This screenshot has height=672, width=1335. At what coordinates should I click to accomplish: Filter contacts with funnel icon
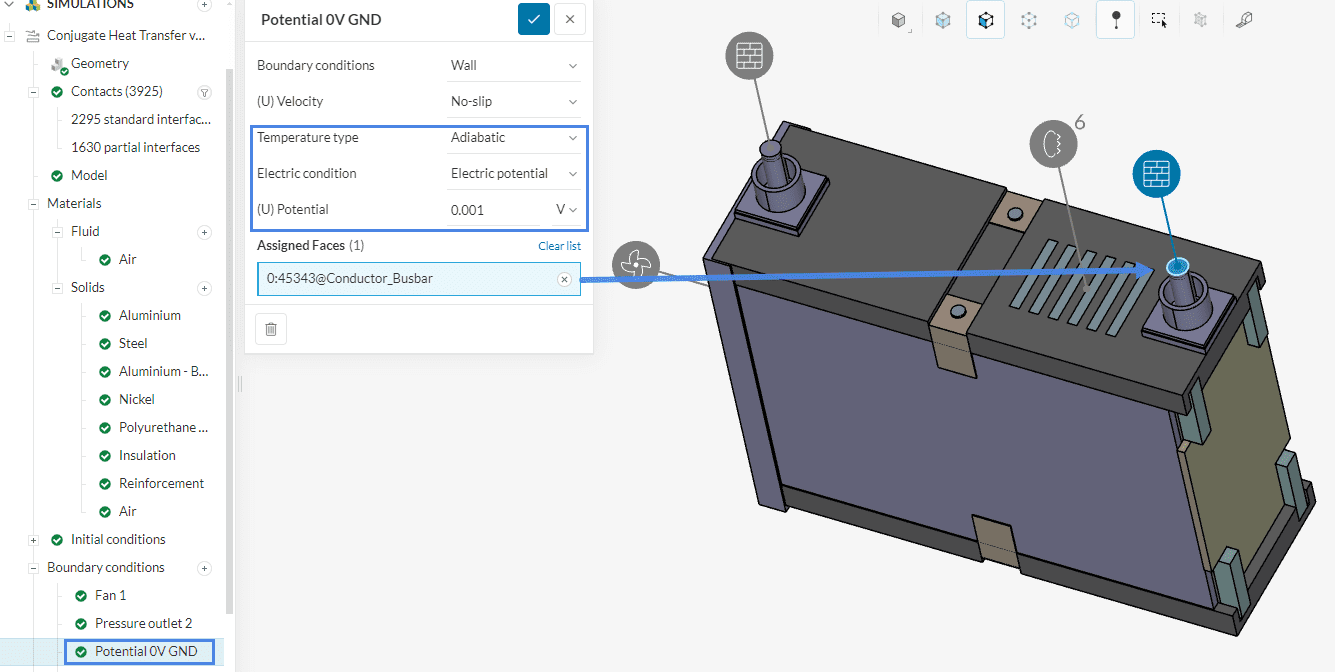(x=205, y=92)
